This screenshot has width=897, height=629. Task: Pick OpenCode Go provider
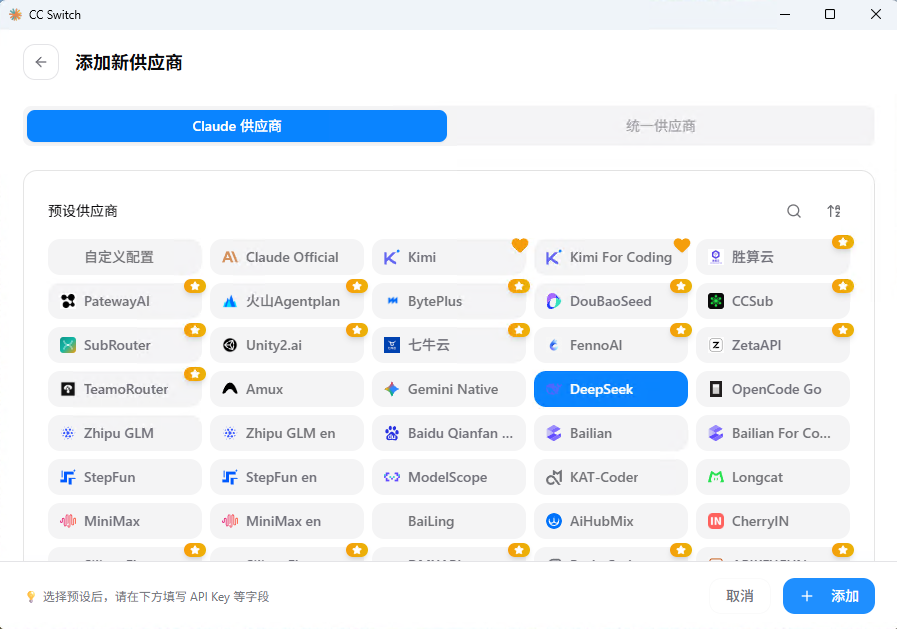pos(773,389)
